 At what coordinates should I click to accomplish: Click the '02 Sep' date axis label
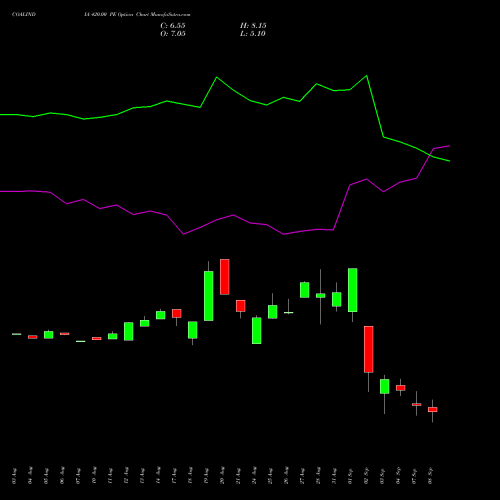[366, 476]
